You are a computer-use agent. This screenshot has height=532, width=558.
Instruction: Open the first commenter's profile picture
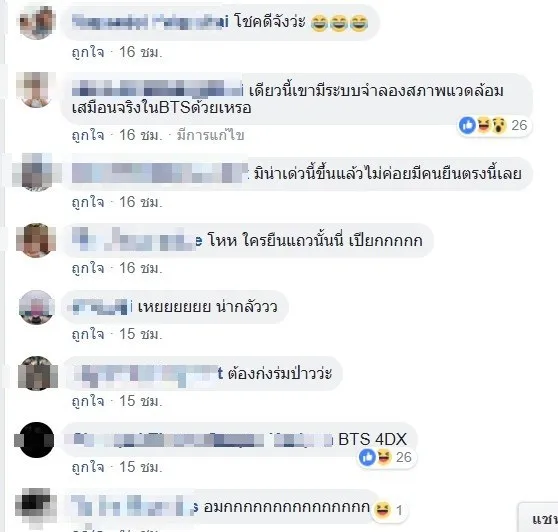tap(37, 22)
